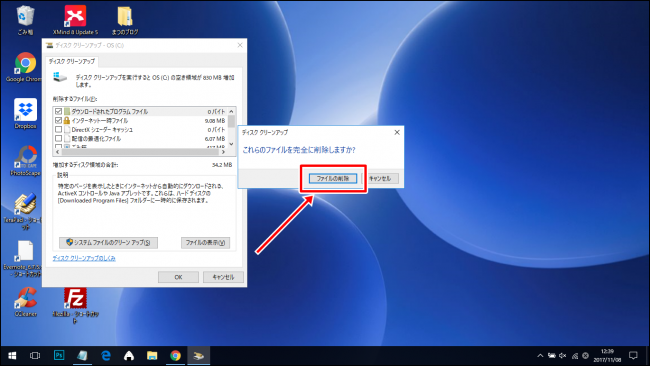Check the 配信の最適化ファイル checkbox

[58, 138]
